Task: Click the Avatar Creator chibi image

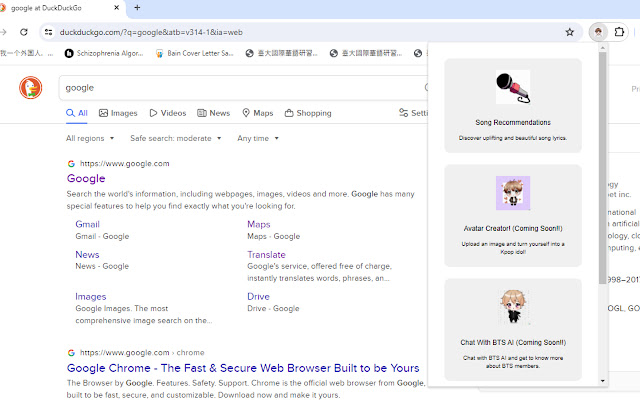Action: click(513, 193)
